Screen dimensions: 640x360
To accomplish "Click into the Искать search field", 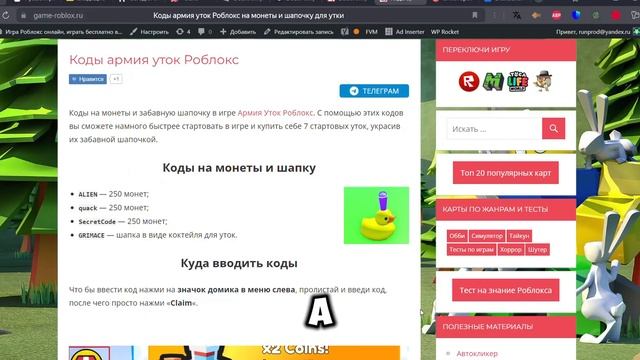I will (x=494, y=129).
